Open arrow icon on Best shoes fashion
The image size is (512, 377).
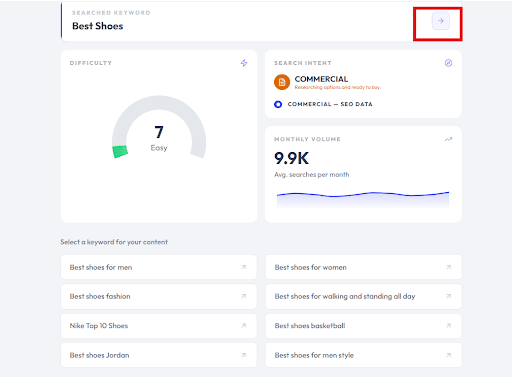coord(244,296)
